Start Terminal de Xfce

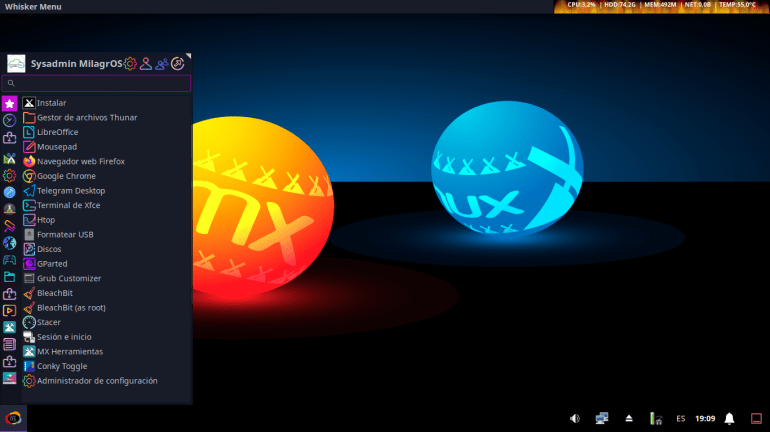[68, 205]
